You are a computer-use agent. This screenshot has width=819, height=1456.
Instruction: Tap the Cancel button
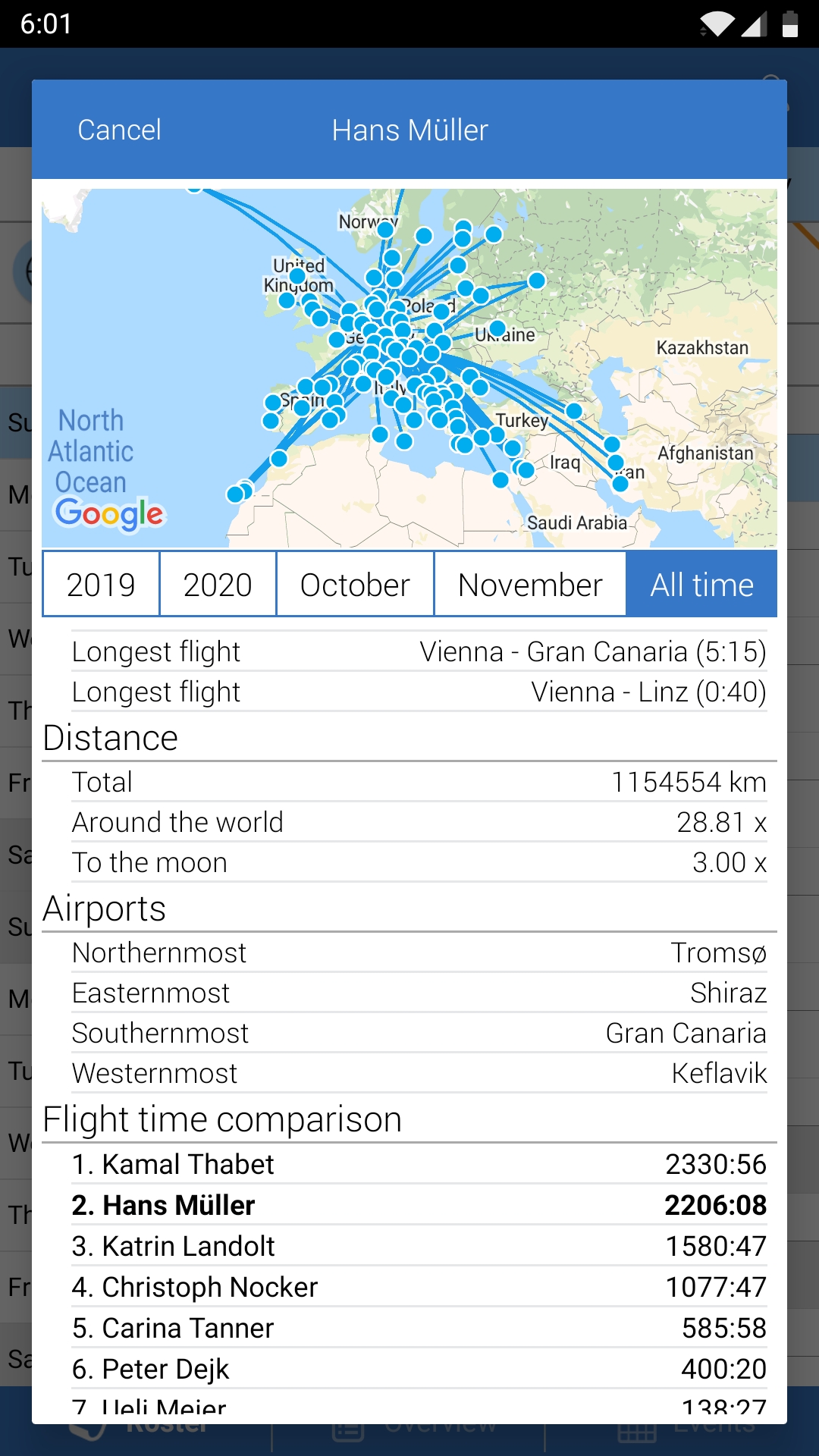[119, 130]
